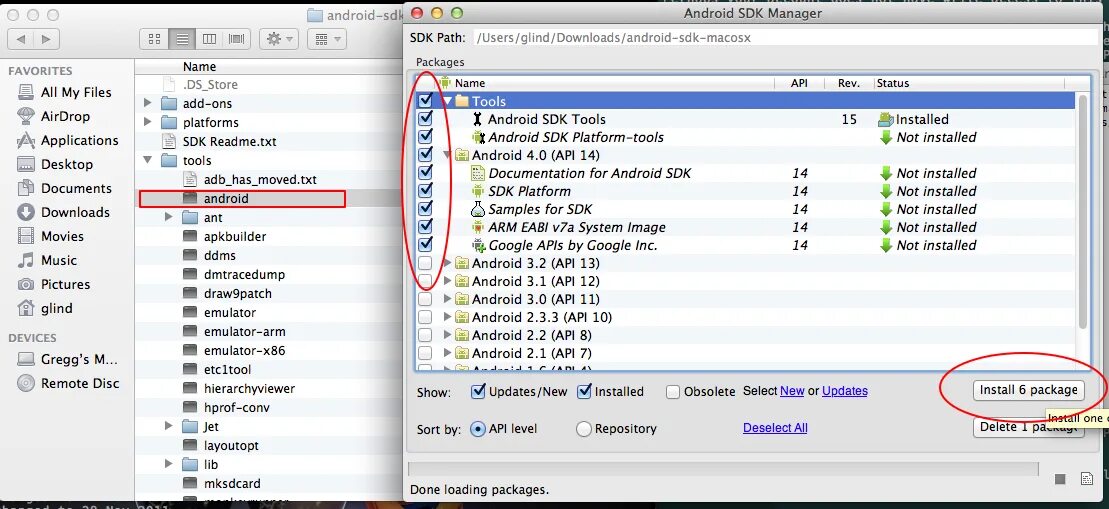This screenshot has width=1109, height=509.
Task: Open the Finder action gear menu
Action: coord(279,39)
